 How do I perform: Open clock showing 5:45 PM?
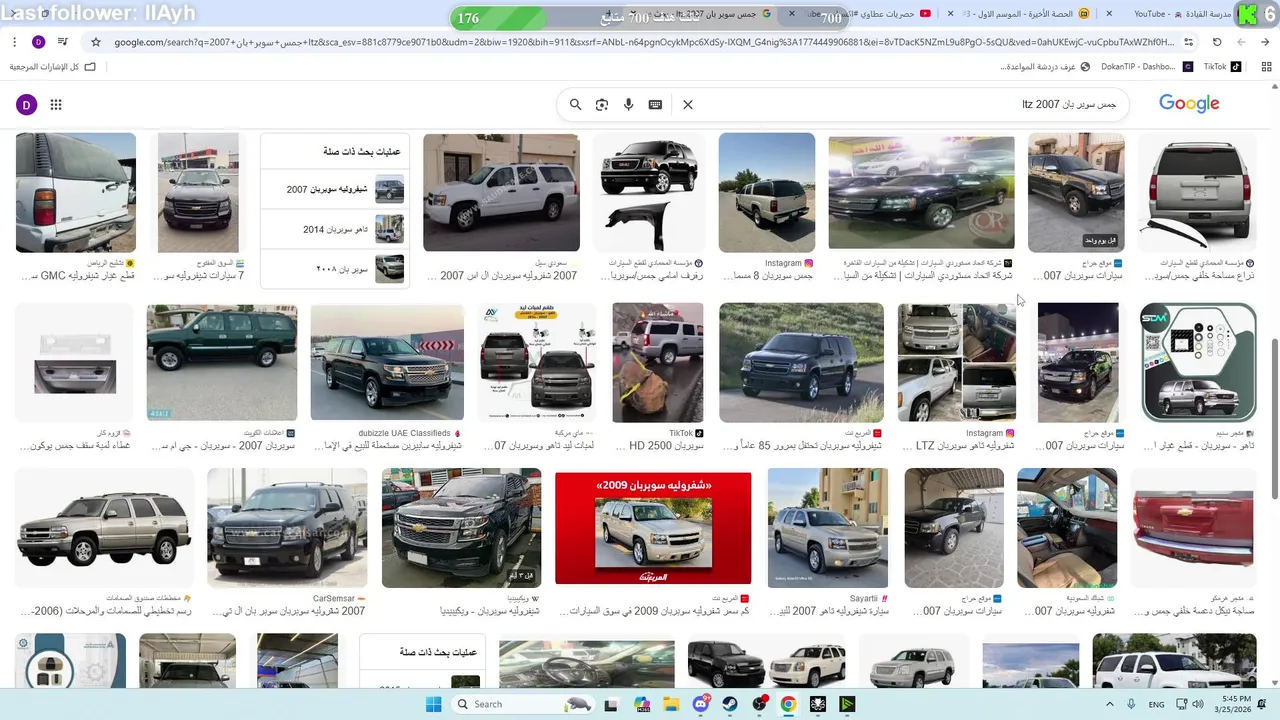tap(1235, 704)
